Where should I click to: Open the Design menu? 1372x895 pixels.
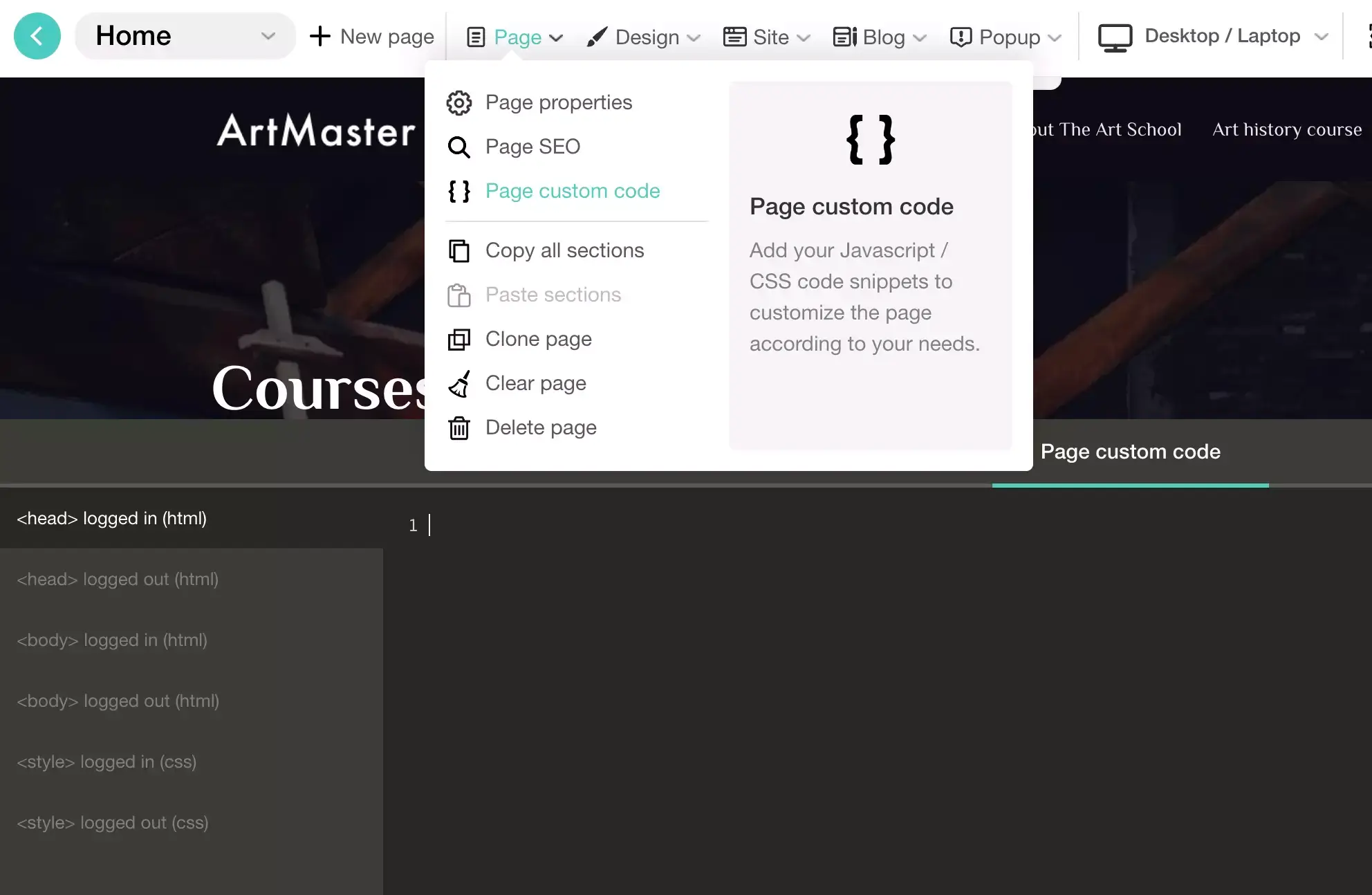click(647, 37)
